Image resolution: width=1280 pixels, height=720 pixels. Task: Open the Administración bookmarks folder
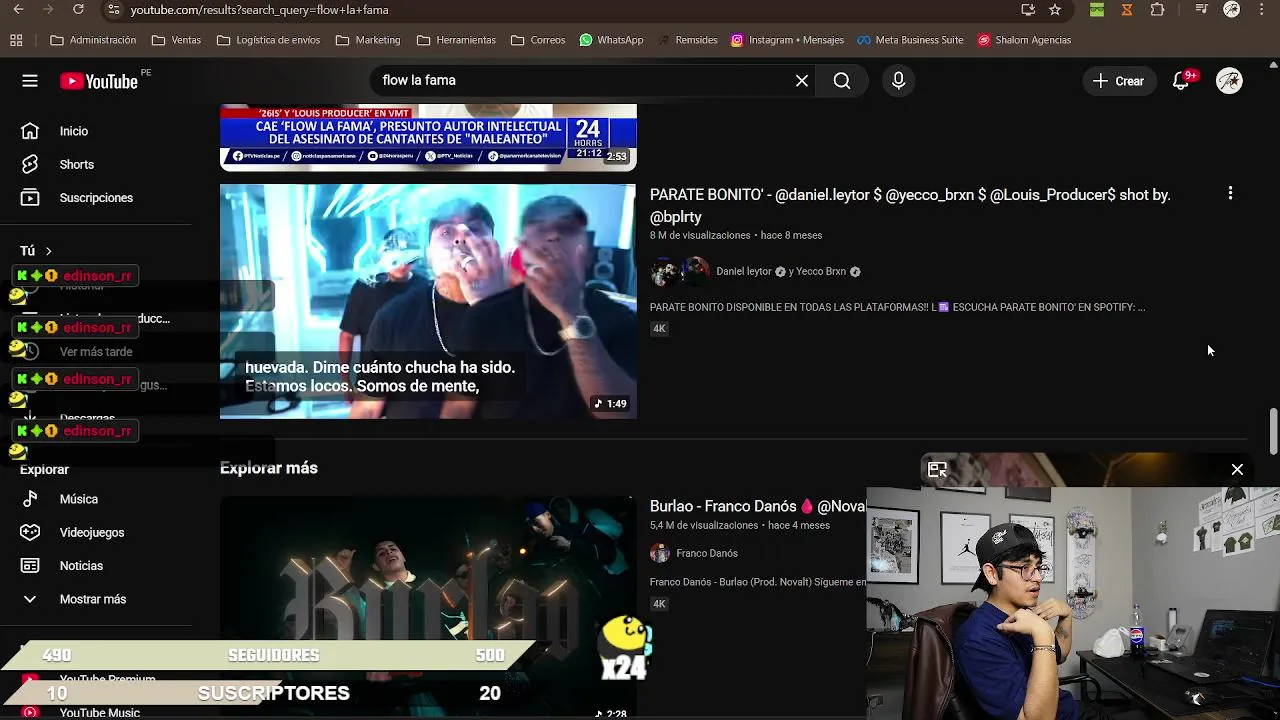(x=93, y=40)
